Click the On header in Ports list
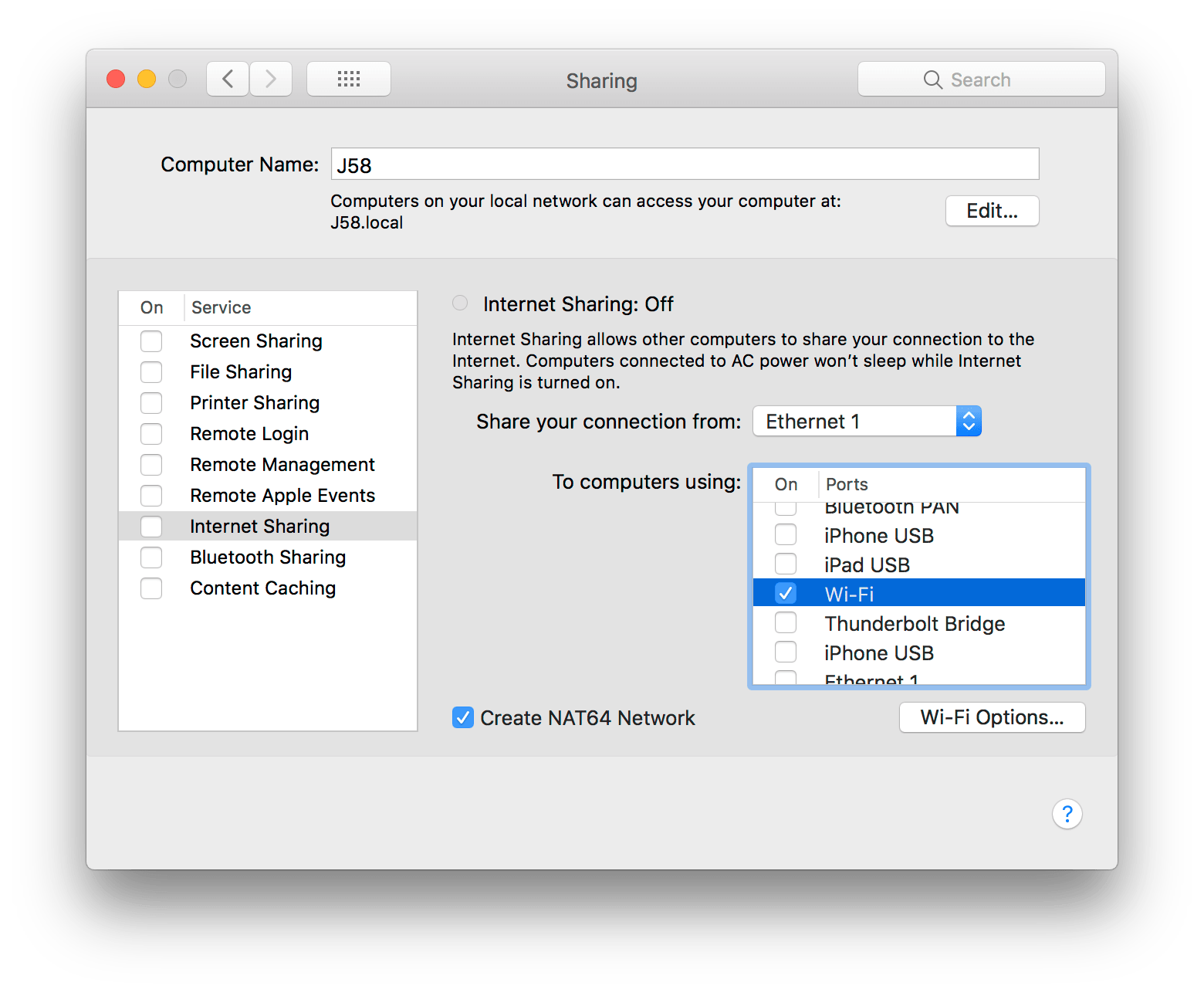Image resolution: width=1204 pixels, height=993 pixels. [x=786, y=484]
